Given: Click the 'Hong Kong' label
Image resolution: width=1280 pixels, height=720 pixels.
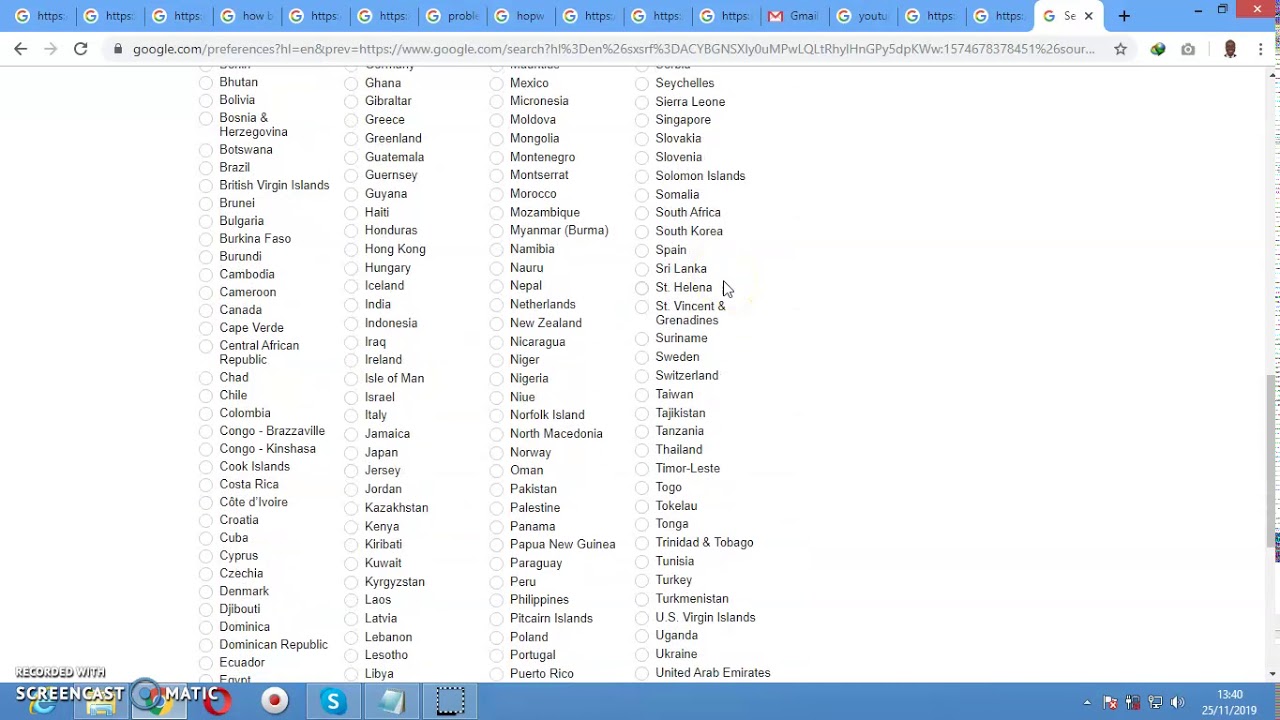Looking at the screenshot, I should 395,249.
